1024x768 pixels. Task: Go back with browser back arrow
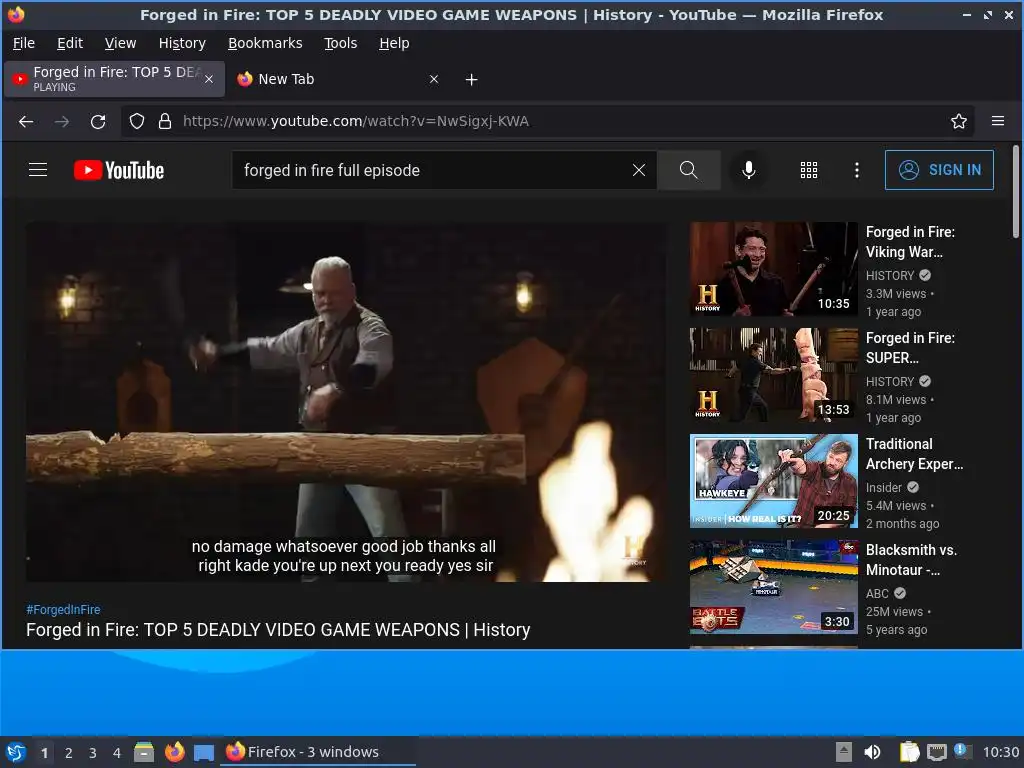(x=26, y=121)
